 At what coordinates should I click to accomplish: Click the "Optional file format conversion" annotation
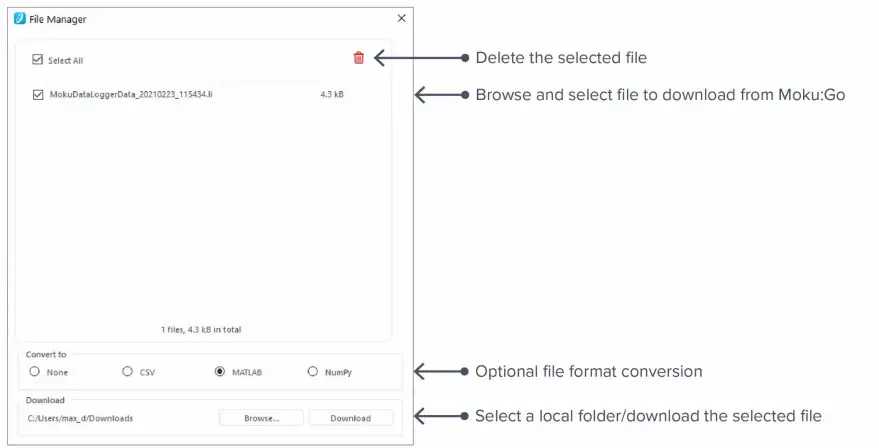(588, 372)
